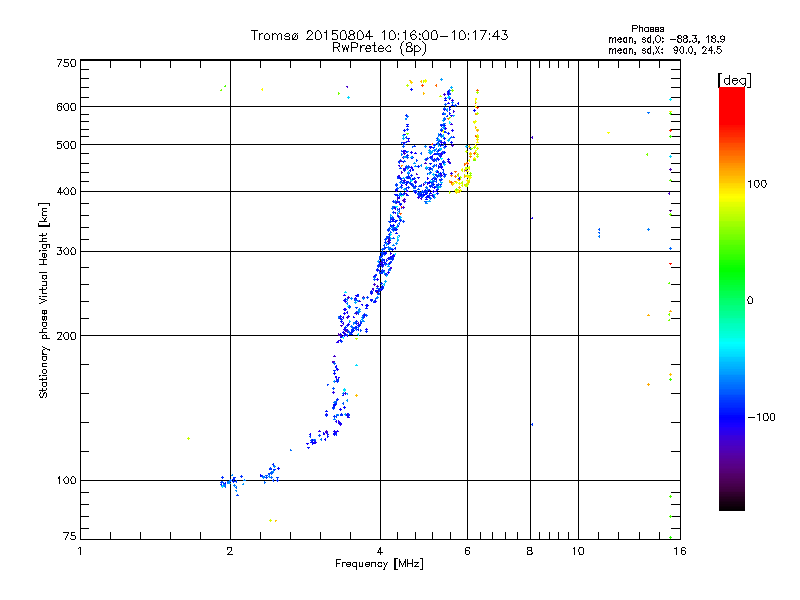Click x-axis tick label '4'
Image resolution: width=800 pixels, height=600 pixels.
pos(380,551)
